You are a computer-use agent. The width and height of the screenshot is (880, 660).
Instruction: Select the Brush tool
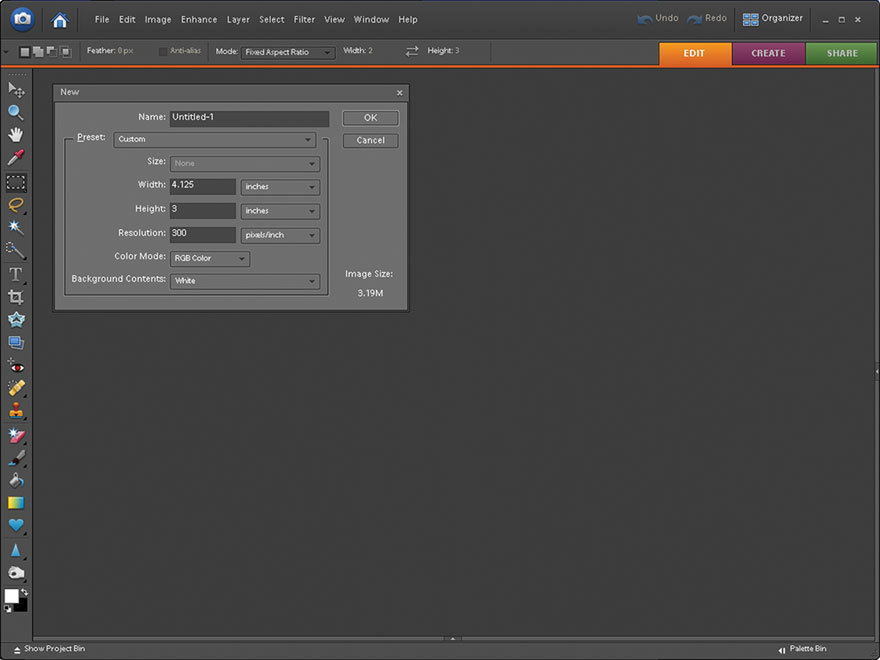pyautogui.click(x=16, y=458)
